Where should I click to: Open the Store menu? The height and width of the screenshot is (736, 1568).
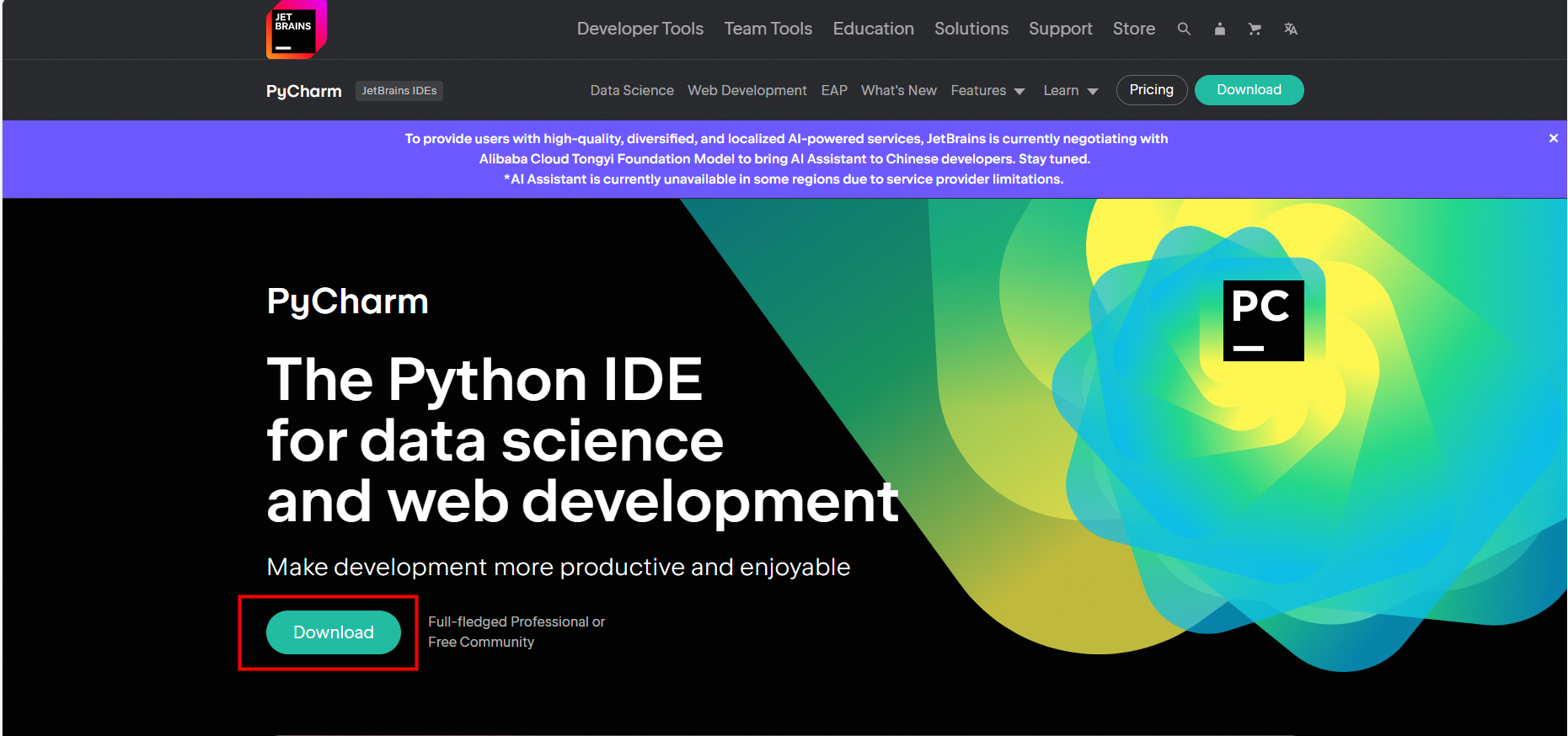pyautogui.click(x=1134, y=29)
